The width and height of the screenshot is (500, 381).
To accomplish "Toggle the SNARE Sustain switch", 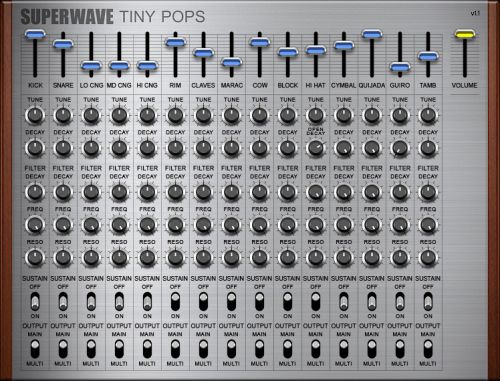I will tap(63, 302).
